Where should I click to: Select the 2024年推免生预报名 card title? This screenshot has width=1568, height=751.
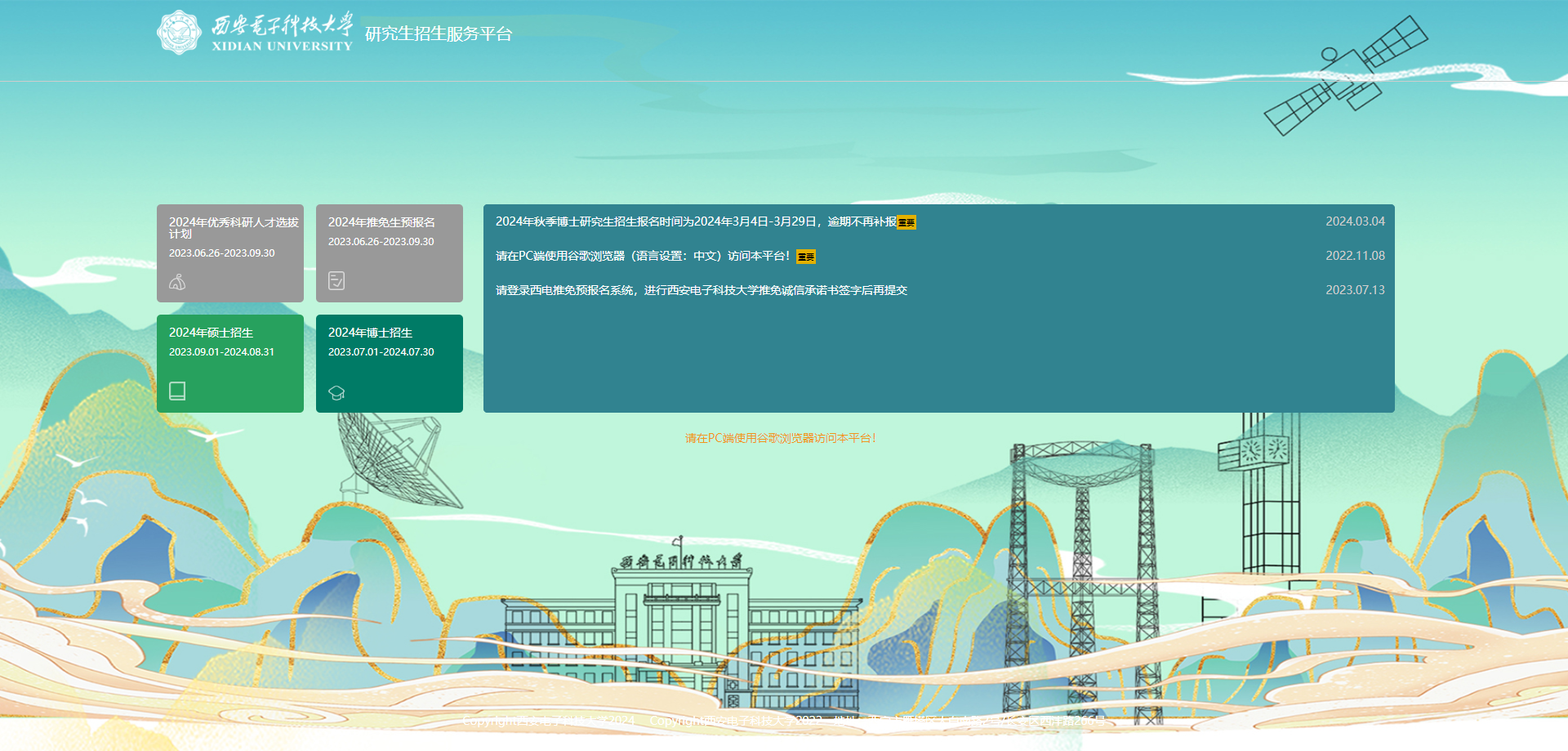click(x=381, y=222)
